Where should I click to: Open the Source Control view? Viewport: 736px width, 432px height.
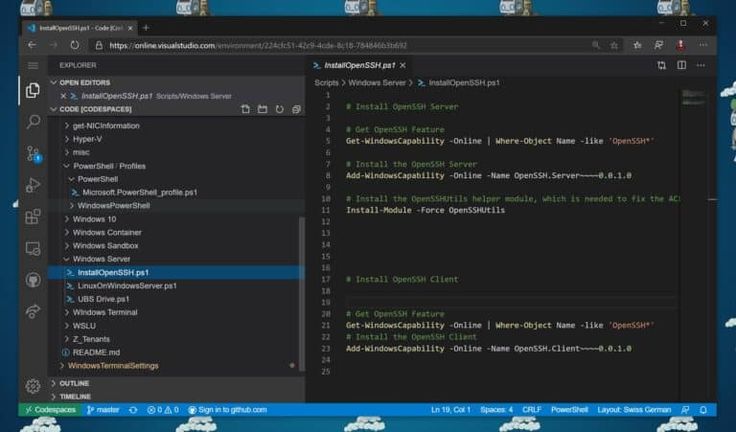(33, 154)
